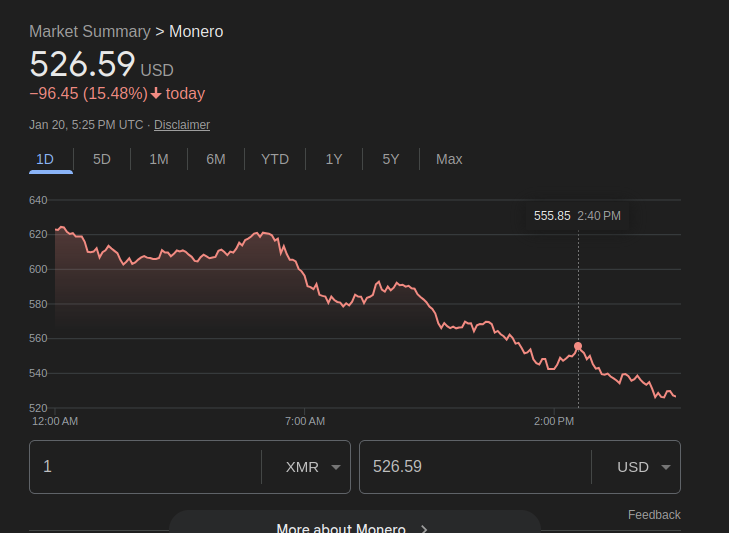Switch to the 1M chart tab
This screenshot has height=533, width=729.
[159, 159]
